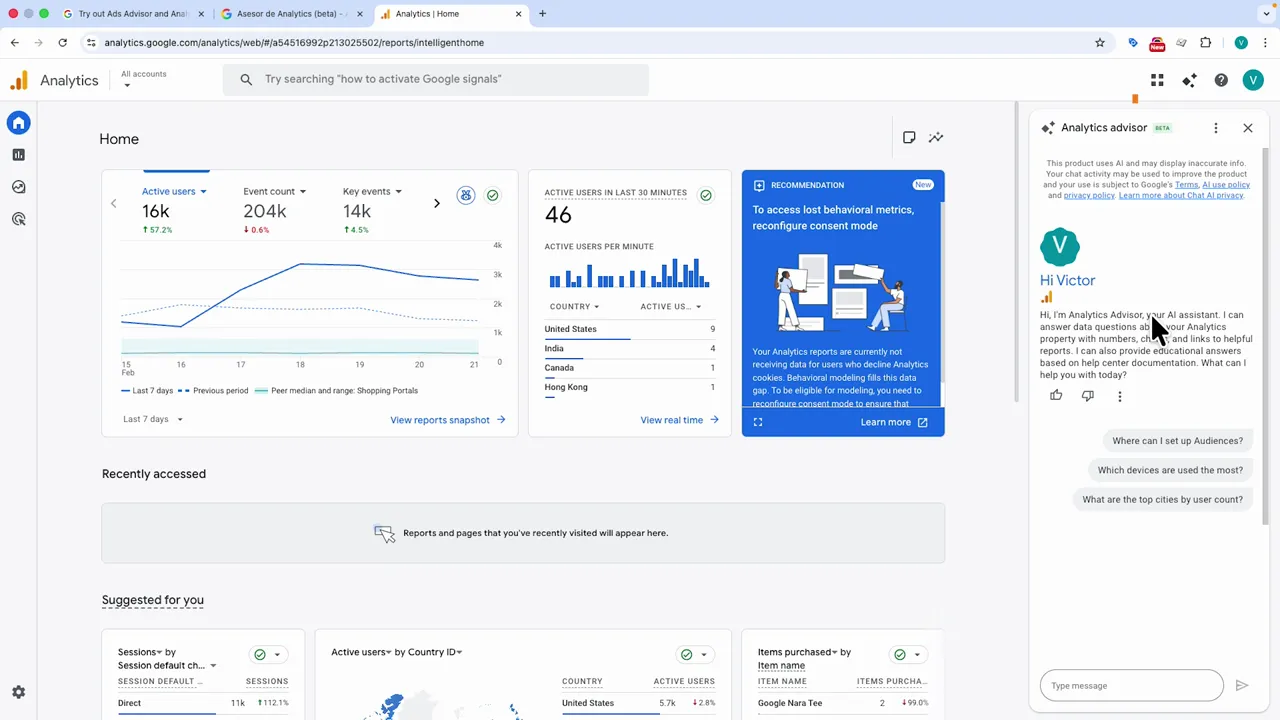The image size is (1280, 720).
Task: Open the Items purchased dropdown in the Suggested card
Action: pyautogui.click(x=797, y=652)
